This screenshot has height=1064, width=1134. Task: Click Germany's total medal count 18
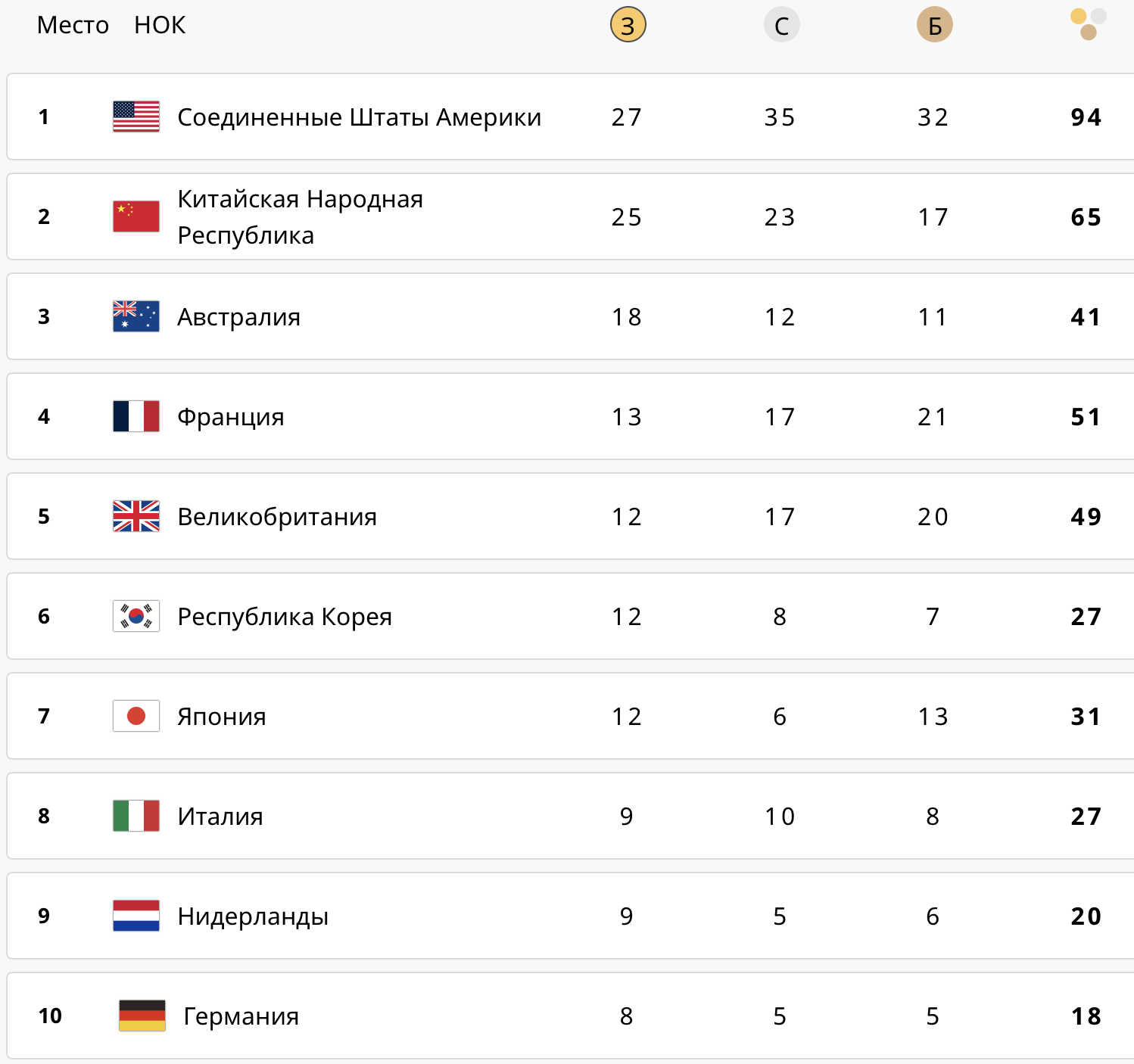[x=1086, y=1016]
